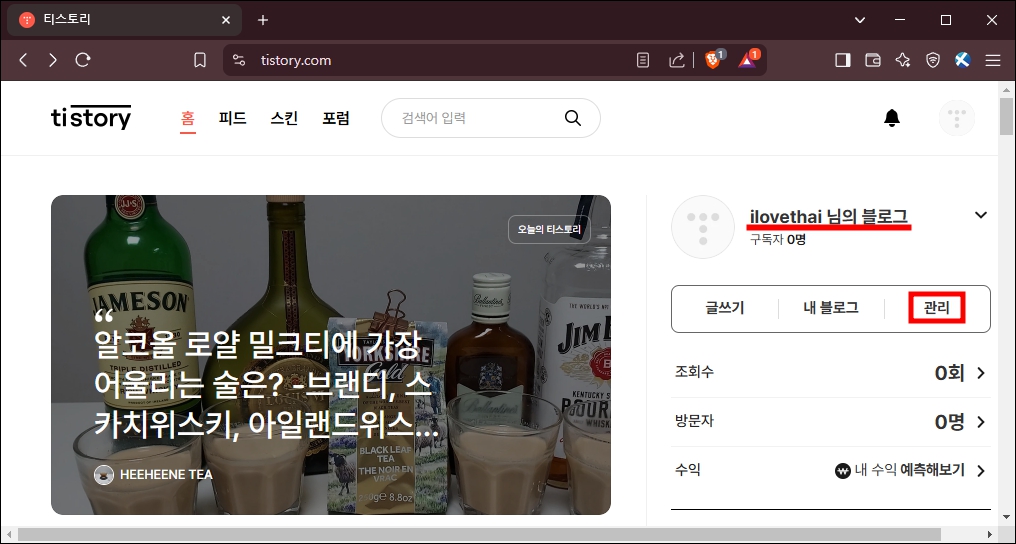This screenshot has width=1016, height=544.
Task: Open tab search dropdown chevron
Action: coord(860,20)
